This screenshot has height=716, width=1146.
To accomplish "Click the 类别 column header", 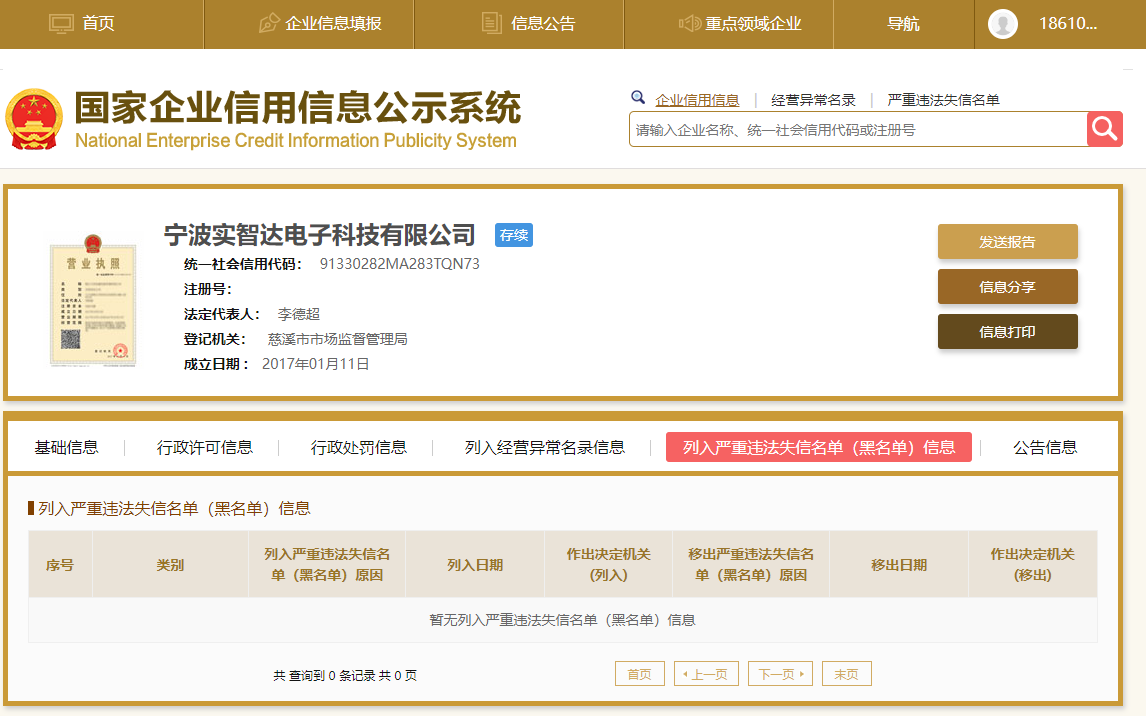I will (170, 565).
